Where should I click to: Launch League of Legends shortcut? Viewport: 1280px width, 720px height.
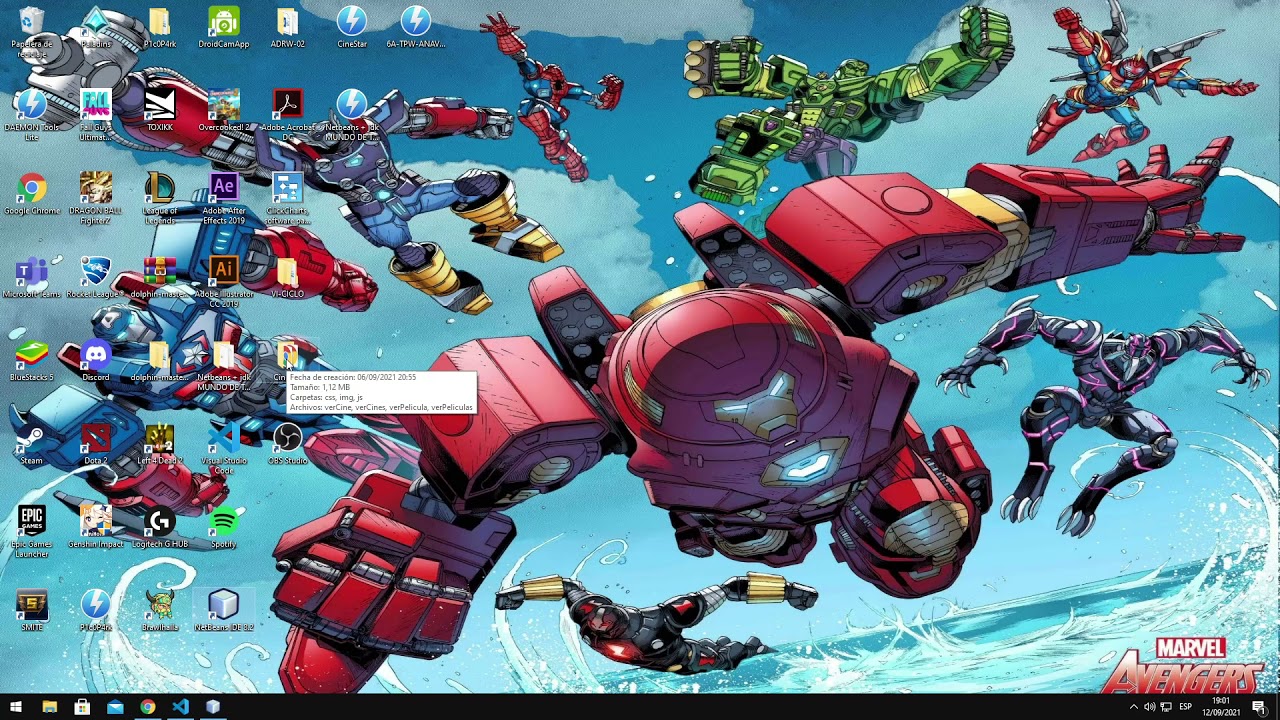(160, 198)
